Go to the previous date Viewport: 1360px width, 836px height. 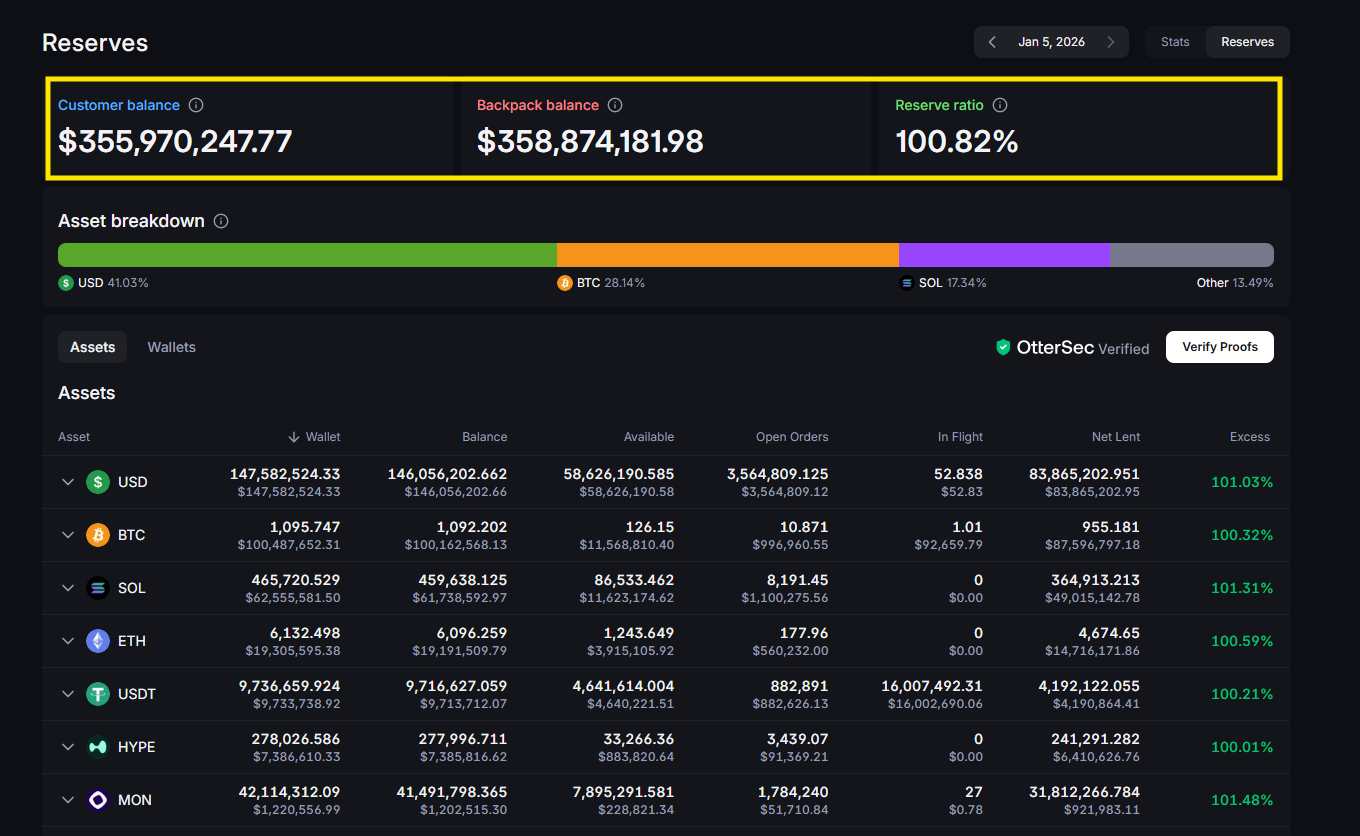pyautogui.click(x=991, y=41)
